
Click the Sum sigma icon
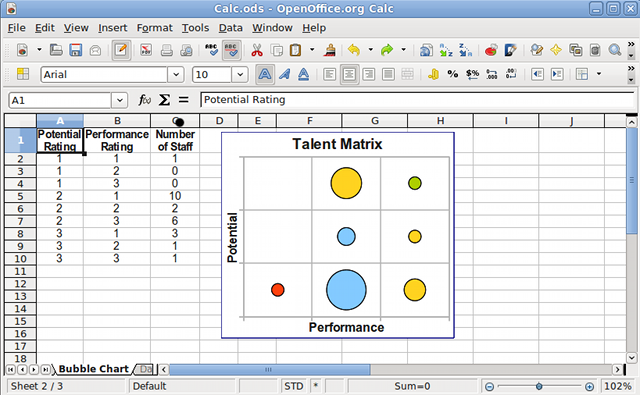coord(164,100)
